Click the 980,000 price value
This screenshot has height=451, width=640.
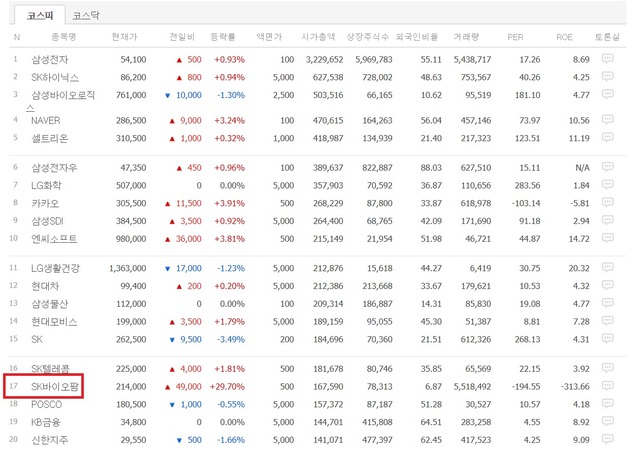point(131,239)
